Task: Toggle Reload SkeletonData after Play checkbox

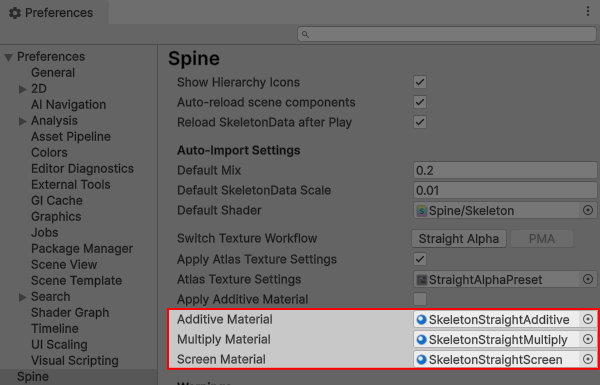Action: click(420, 122)
